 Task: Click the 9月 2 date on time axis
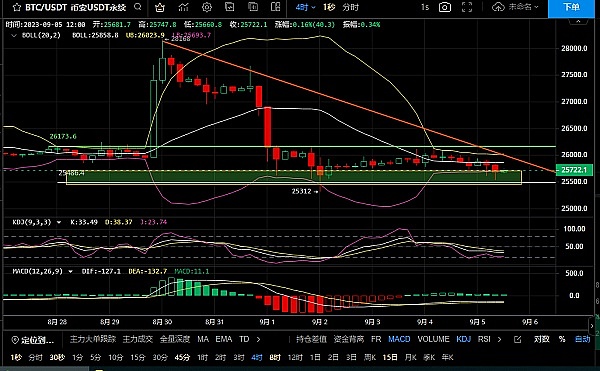(x=320, y=322)
